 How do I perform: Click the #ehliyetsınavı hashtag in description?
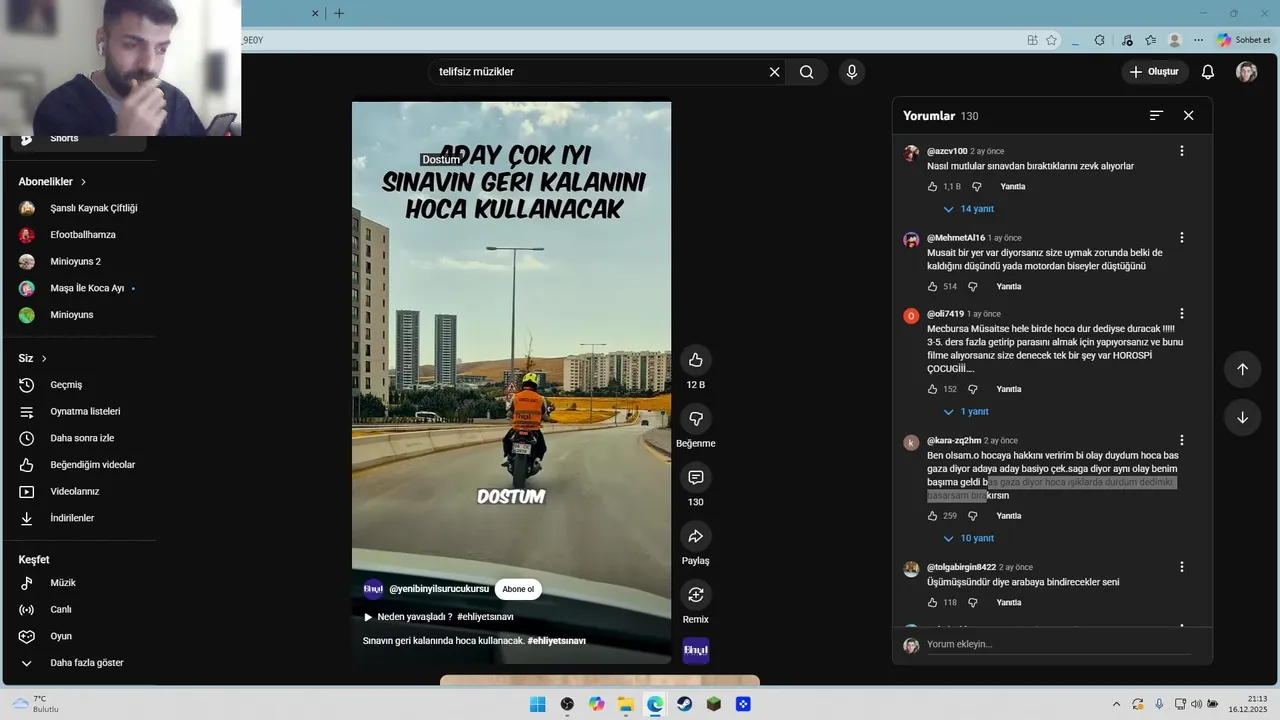point(556,641)
